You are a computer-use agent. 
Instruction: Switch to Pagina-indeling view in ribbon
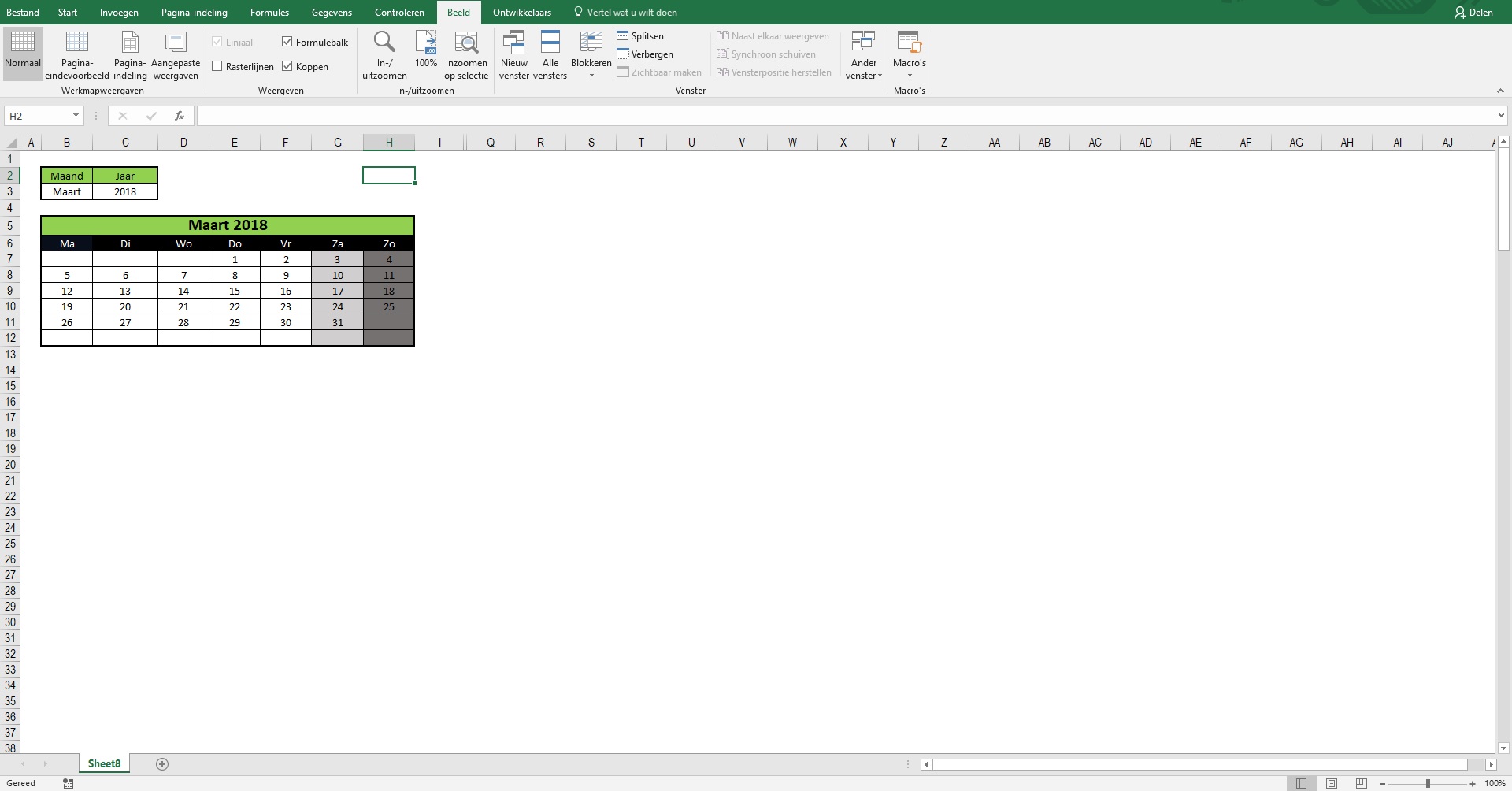pyautogui.click(x=130, y=55)
